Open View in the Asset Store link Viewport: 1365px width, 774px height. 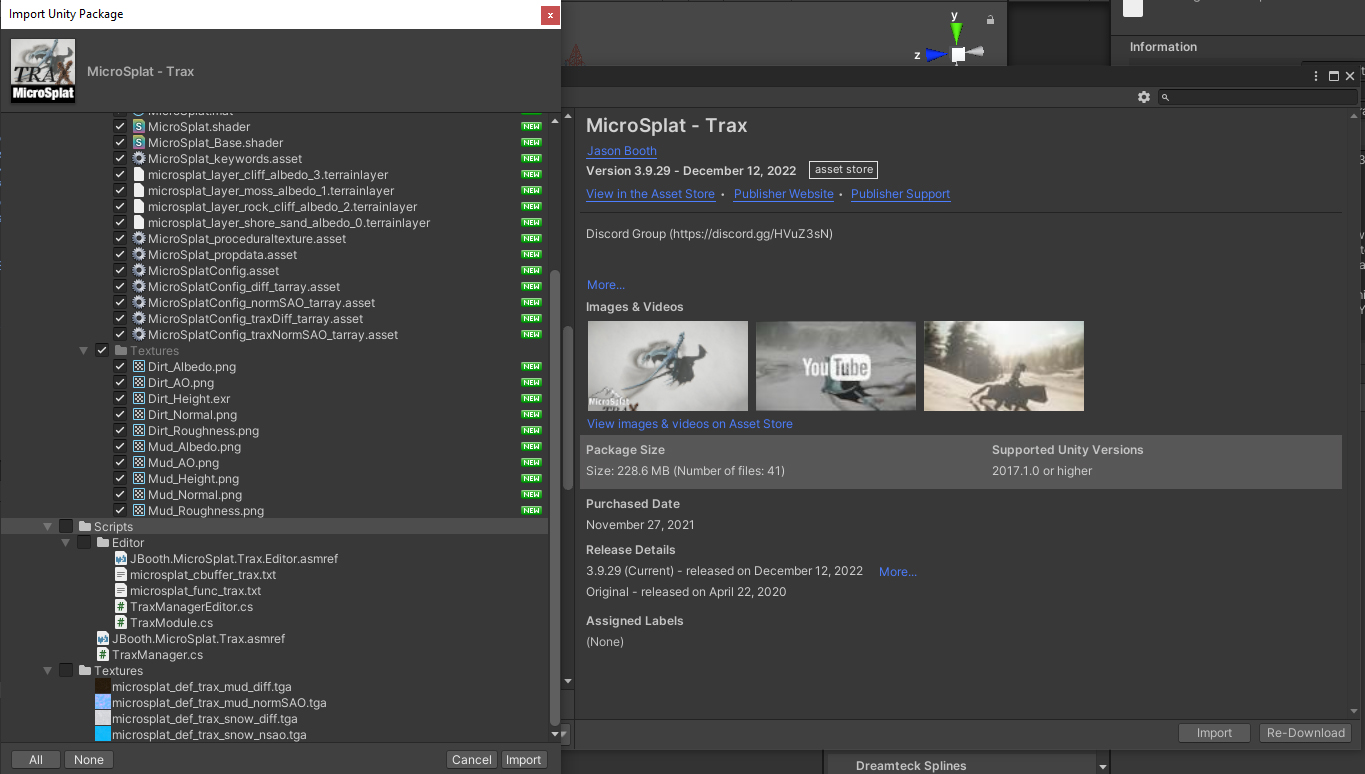650,194
